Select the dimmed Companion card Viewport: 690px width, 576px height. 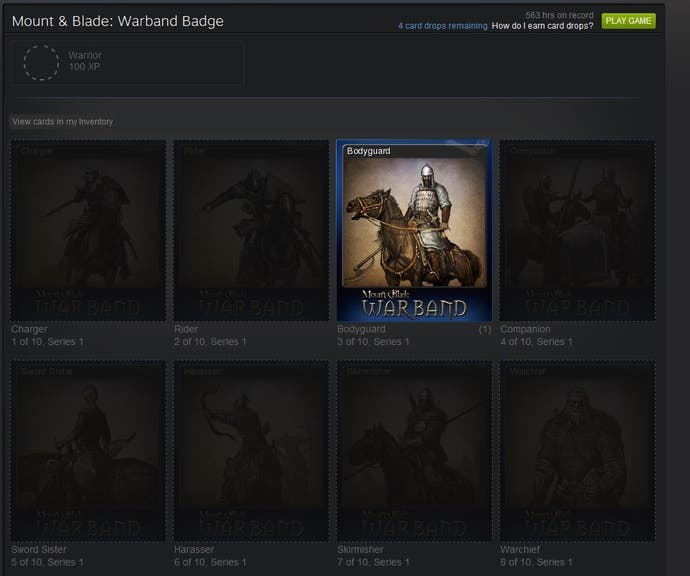tap(577, 231)
